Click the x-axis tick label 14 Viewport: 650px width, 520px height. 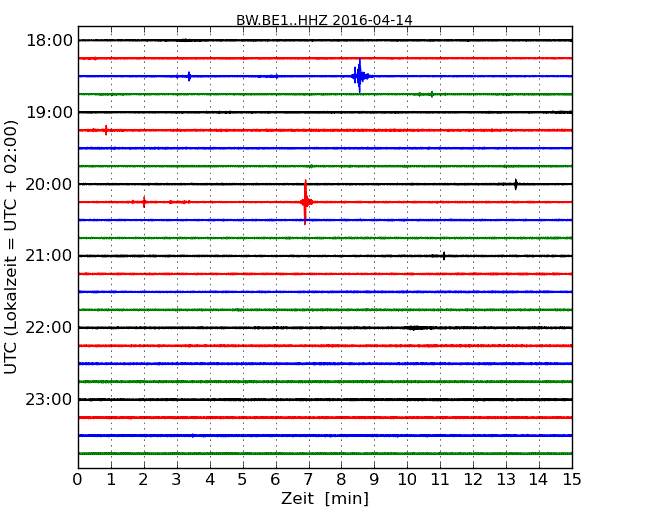(x=539, y=479)
